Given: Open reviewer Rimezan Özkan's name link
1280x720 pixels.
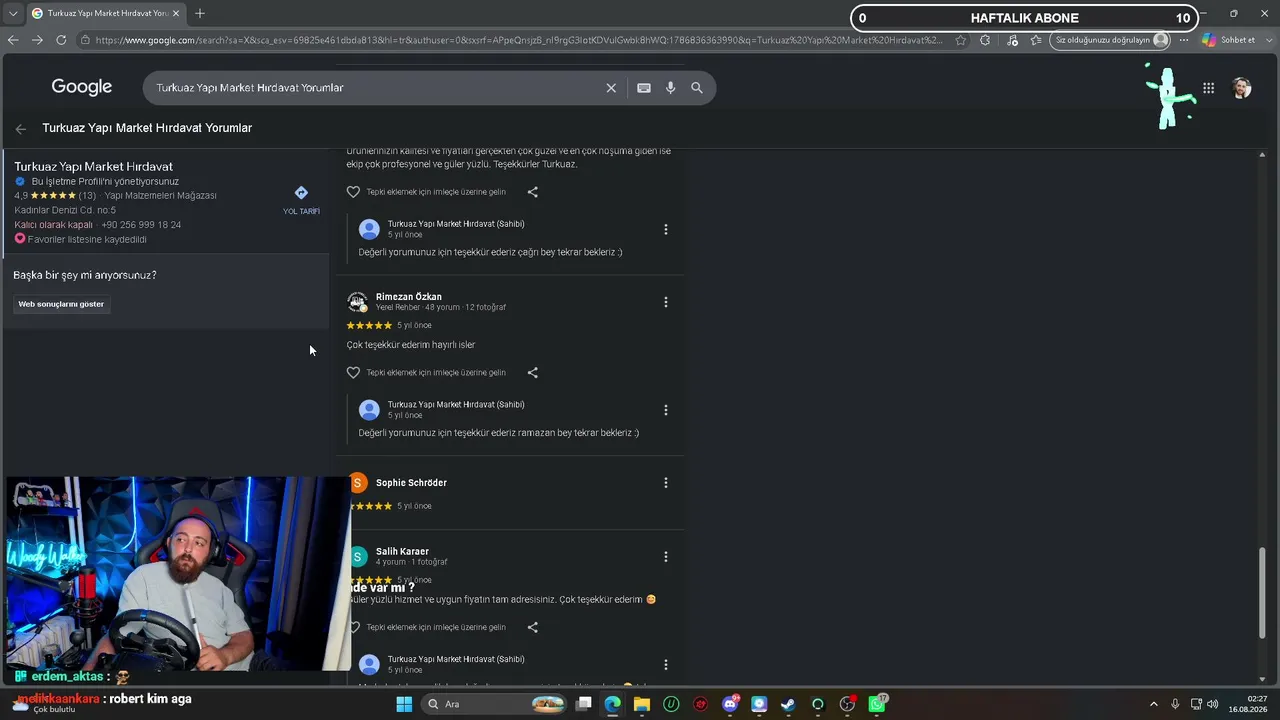Looking at the screenshot, I should point(408,297).
